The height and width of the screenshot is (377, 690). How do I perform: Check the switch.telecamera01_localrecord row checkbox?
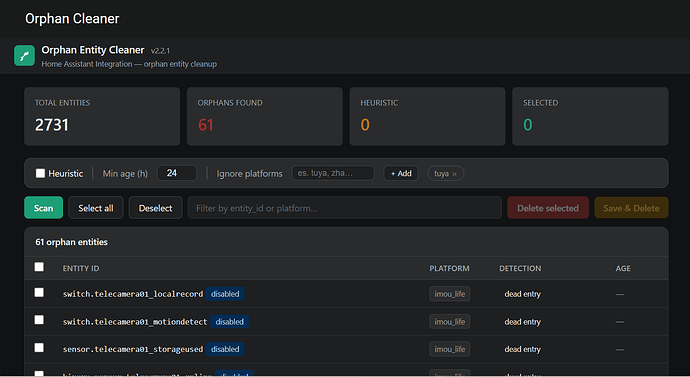[x=39, y=293]
